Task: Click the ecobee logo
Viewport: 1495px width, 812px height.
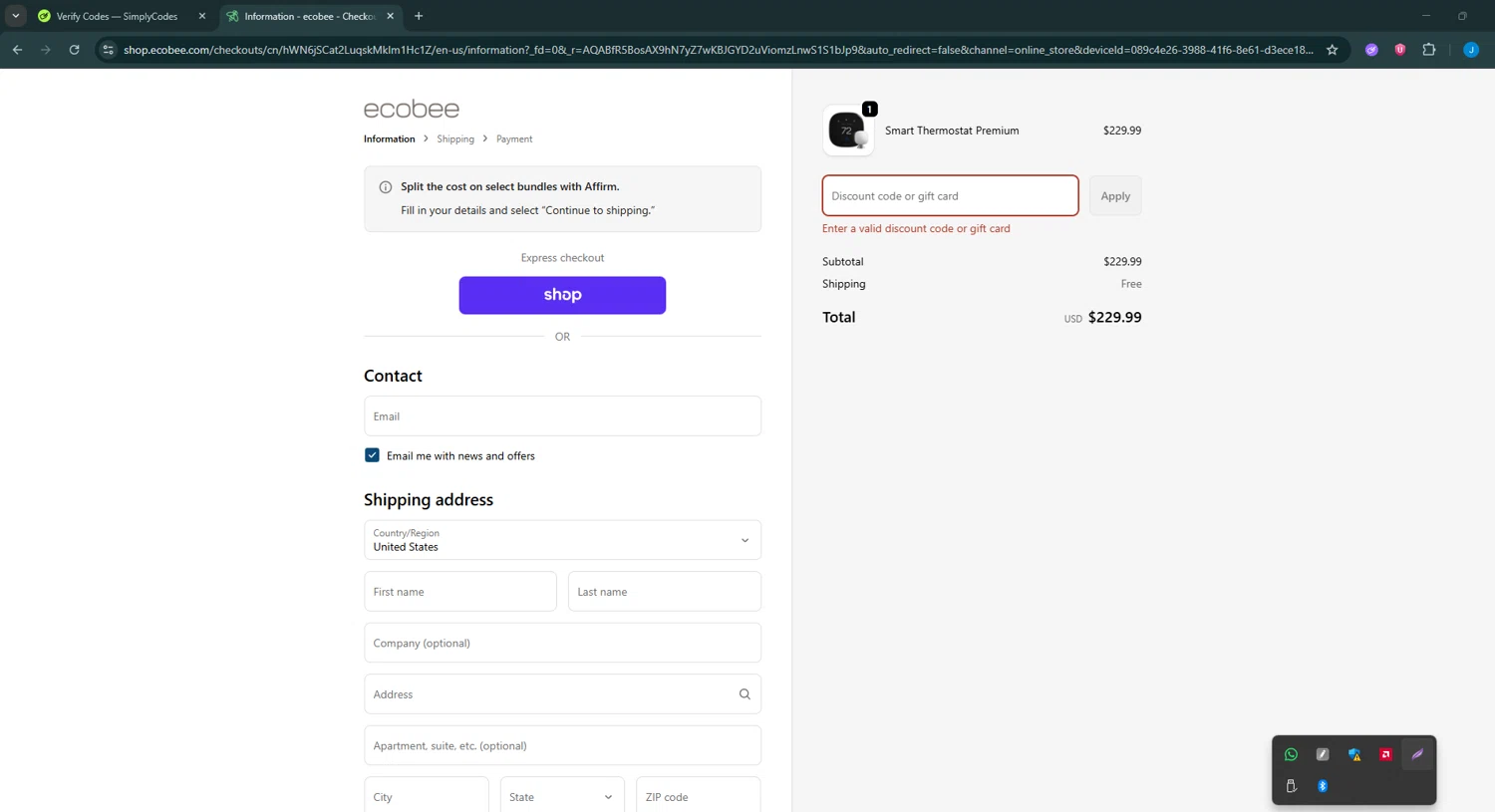Action: pos(412,109)
